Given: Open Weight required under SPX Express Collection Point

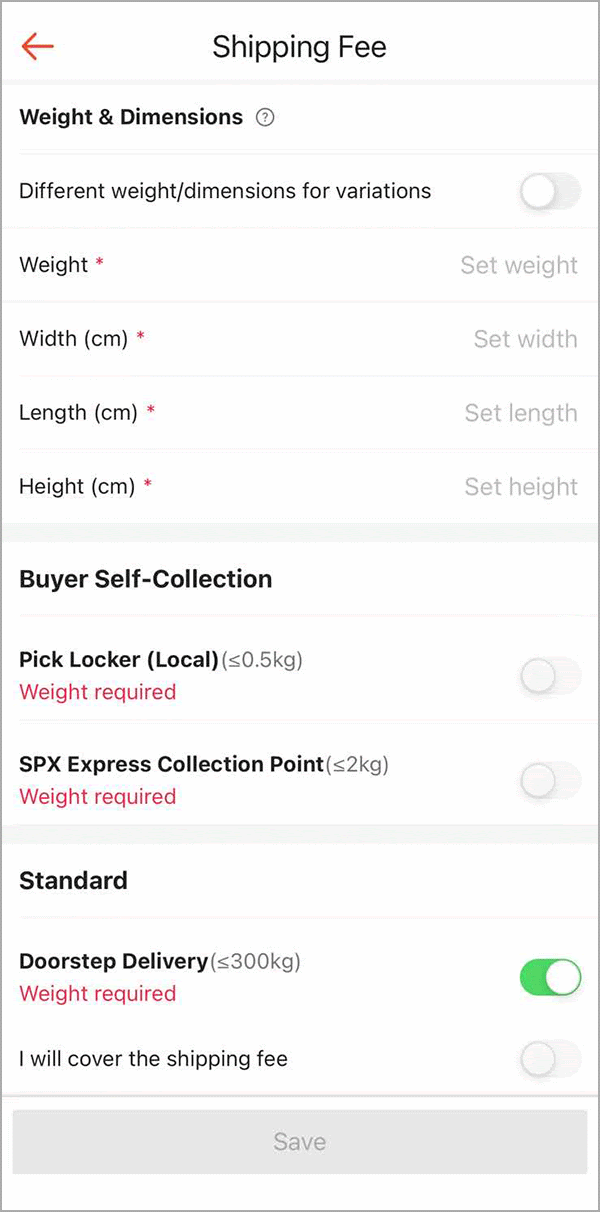Looking at the screenshot, I should 97,797.
